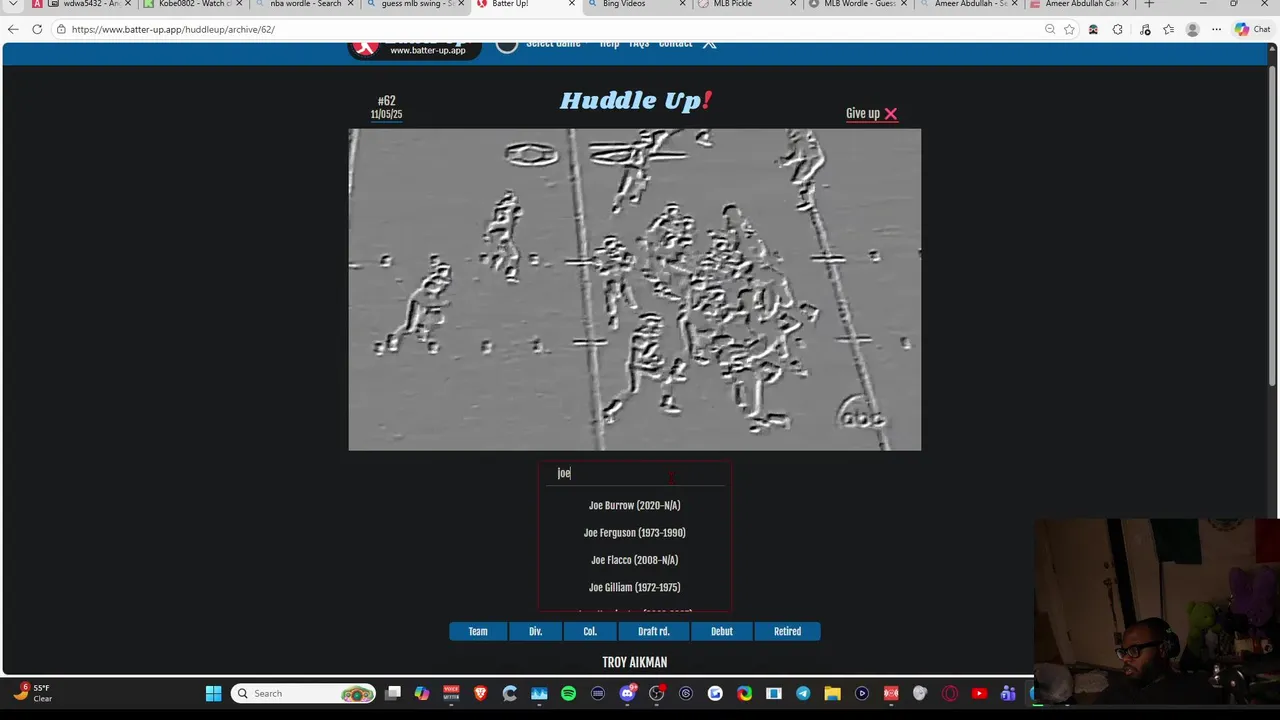Open the browser extensions icon

pos(1118,29)
